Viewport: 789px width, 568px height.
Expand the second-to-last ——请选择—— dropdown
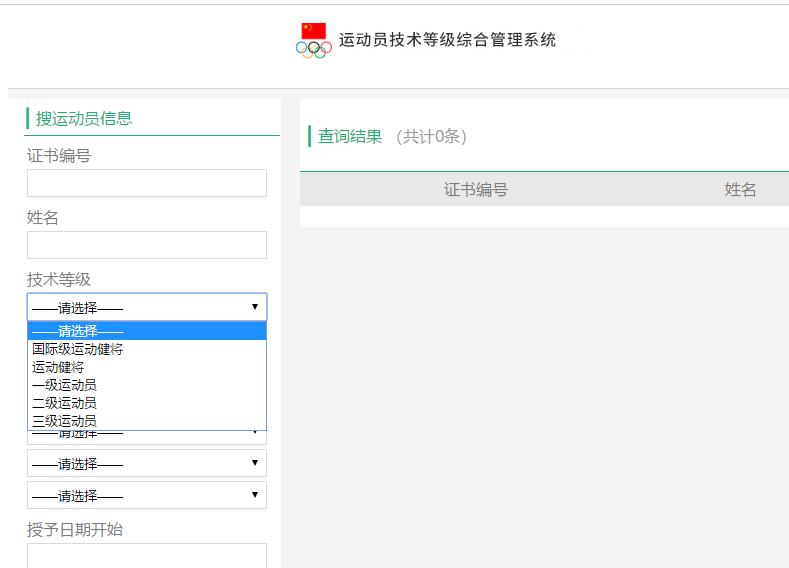147,463
